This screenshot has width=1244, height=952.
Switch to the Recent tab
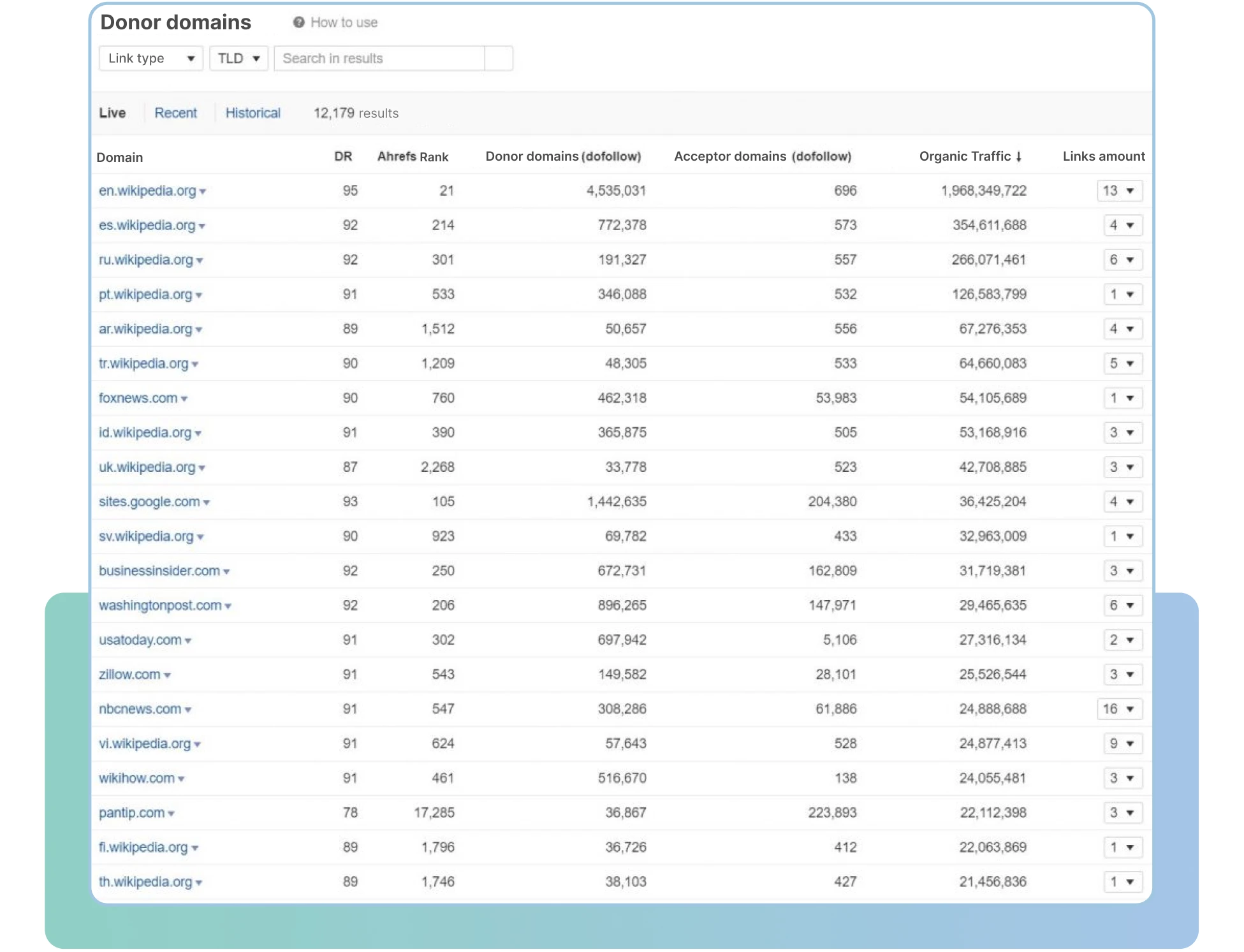point(175,113)
